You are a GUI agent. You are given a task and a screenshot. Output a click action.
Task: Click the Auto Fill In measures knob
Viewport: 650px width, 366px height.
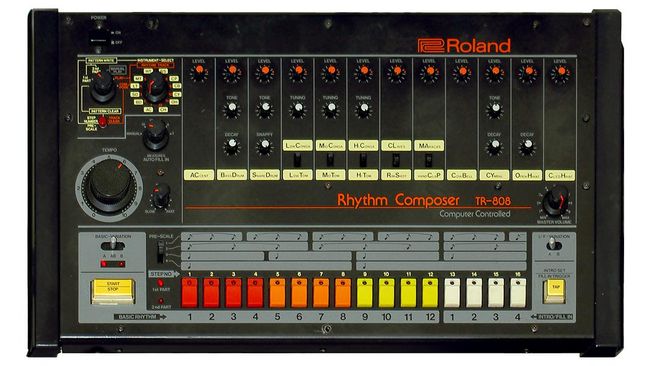pyautogui.click(x=156, y=134)
